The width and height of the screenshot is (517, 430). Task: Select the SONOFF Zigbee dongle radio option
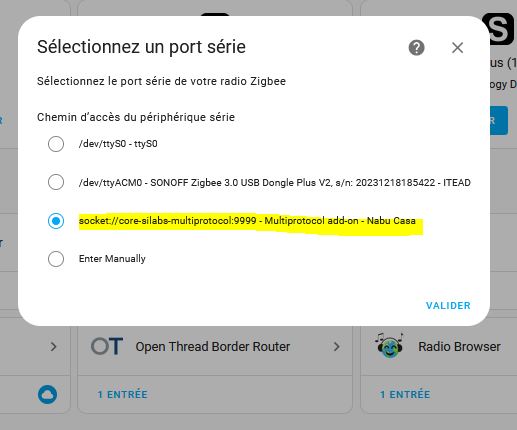[x=56, y=182]
